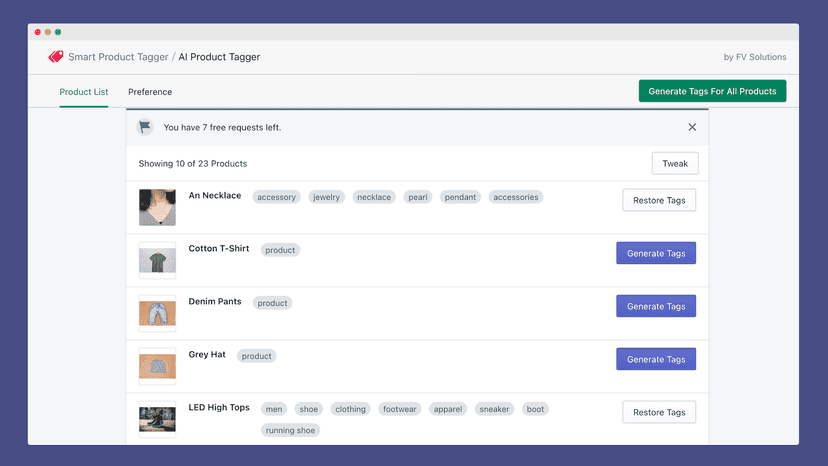Open the Cotton T-Shirt product thumbnail
This screenshot has height=466, width=828.
point(157,260)
